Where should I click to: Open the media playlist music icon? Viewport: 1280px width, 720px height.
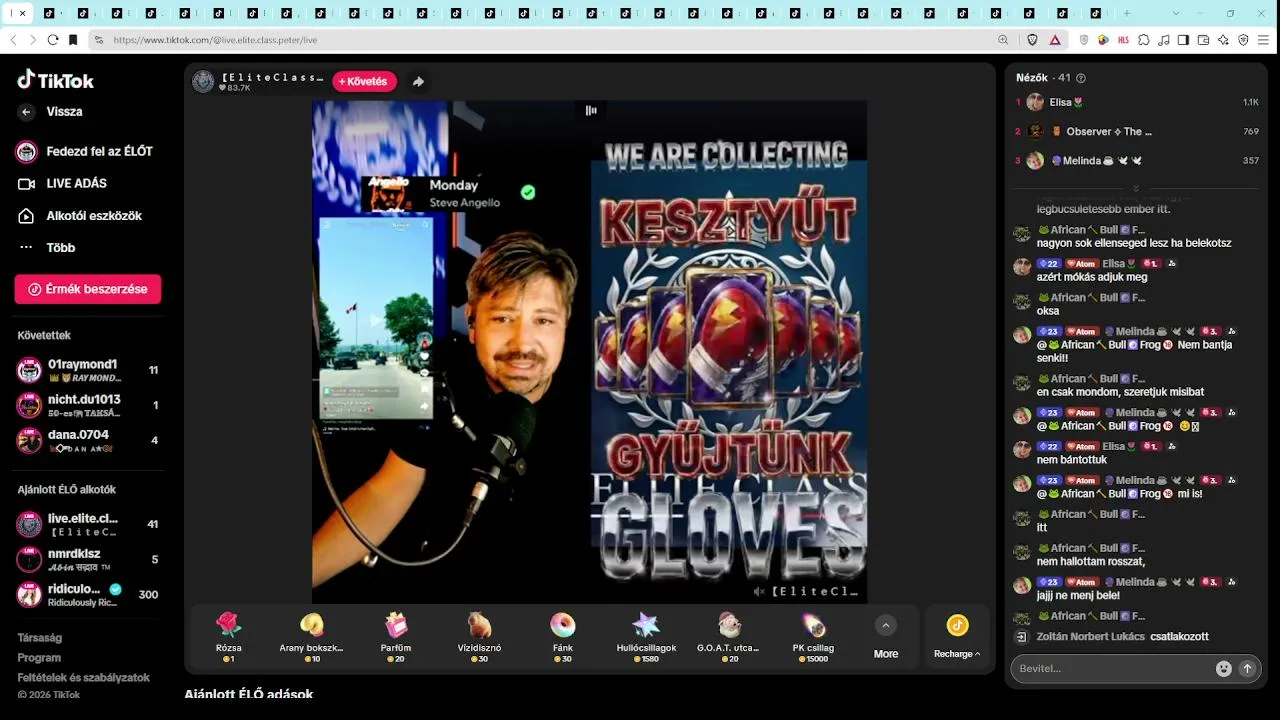pos(1164,40)
